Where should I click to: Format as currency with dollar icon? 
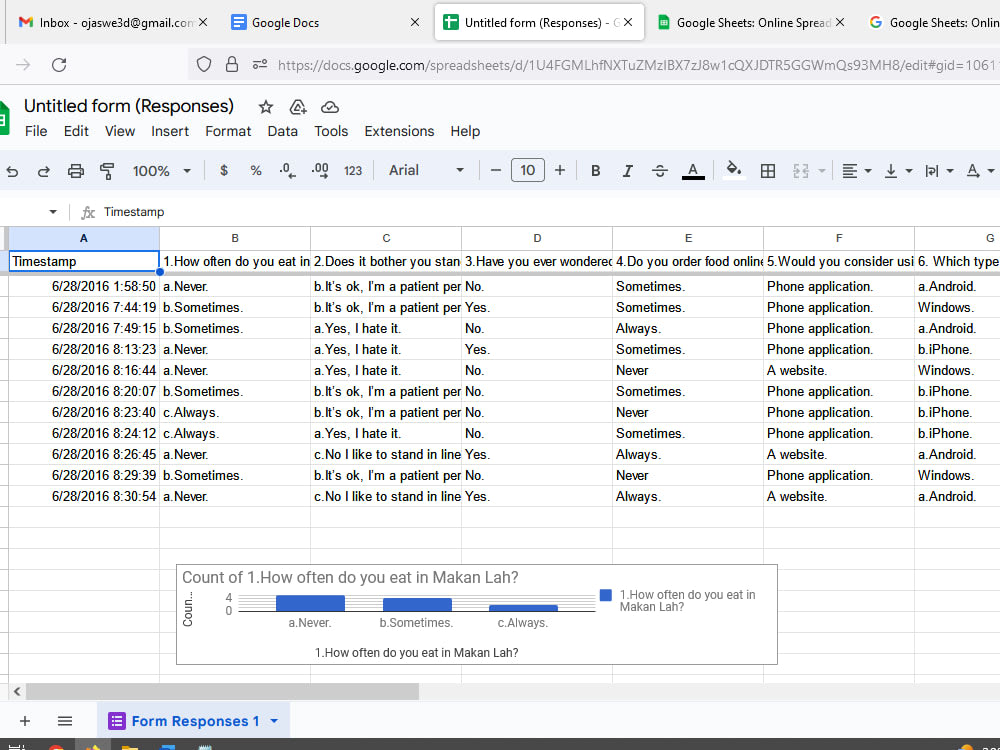[224, 171]
